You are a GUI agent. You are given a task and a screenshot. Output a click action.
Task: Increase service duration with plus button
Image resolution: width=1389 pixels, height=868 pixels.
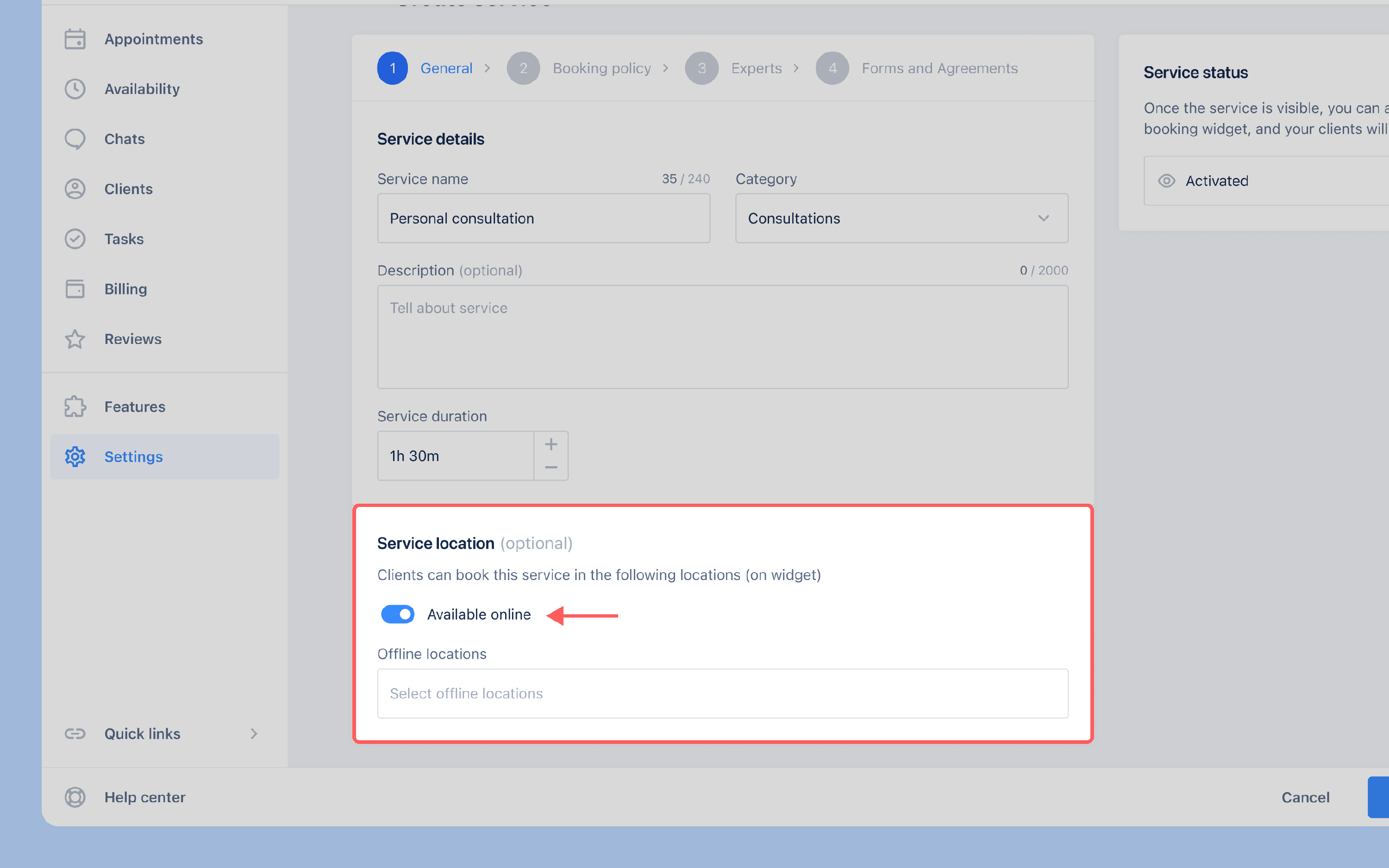coord(551,444)
